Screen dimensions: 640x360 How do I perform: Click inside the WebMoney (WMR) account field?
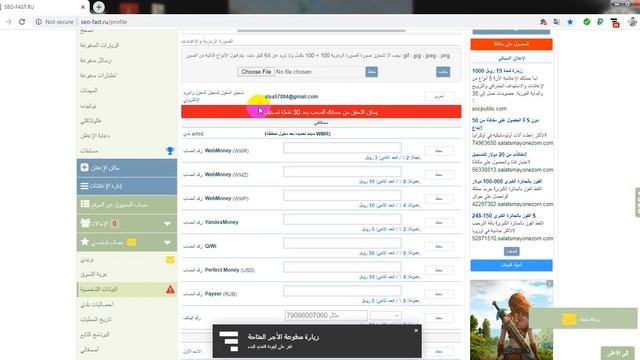click(342, 148)
